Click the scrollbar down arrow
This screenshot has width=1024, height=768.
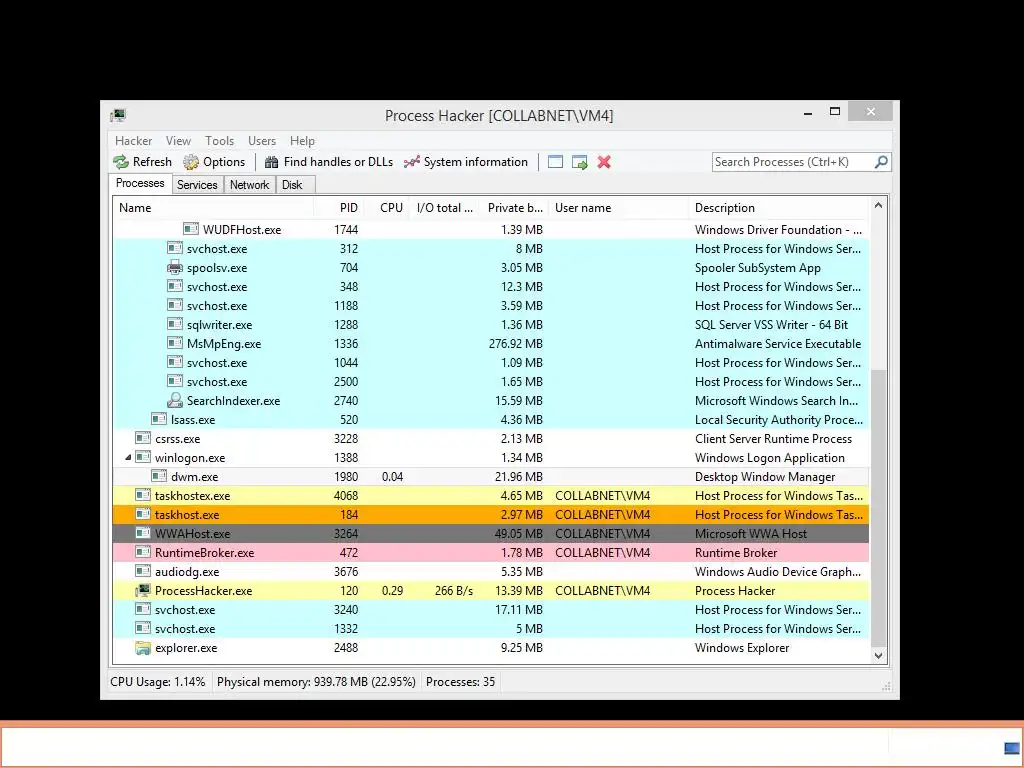(x=878, y=656)
